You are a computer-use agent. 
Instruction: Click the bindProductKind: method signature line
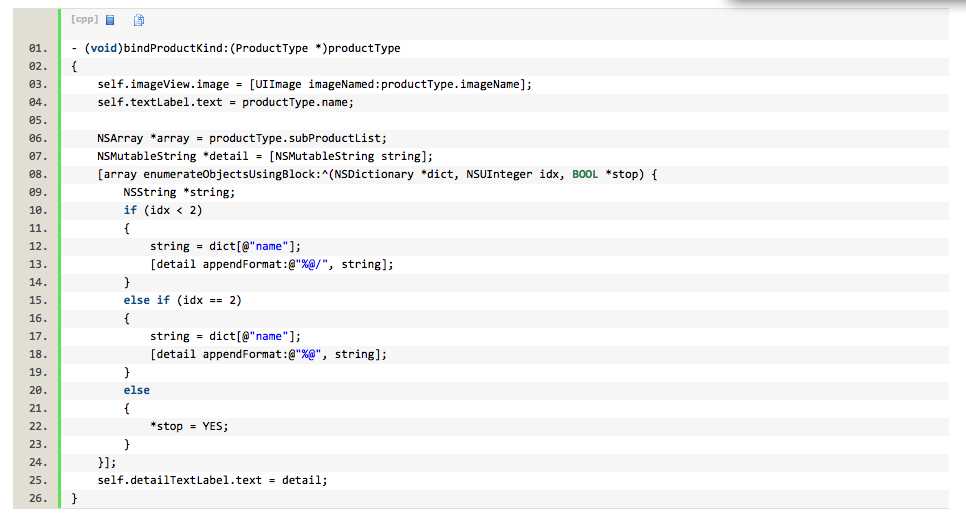coord(236,48)
